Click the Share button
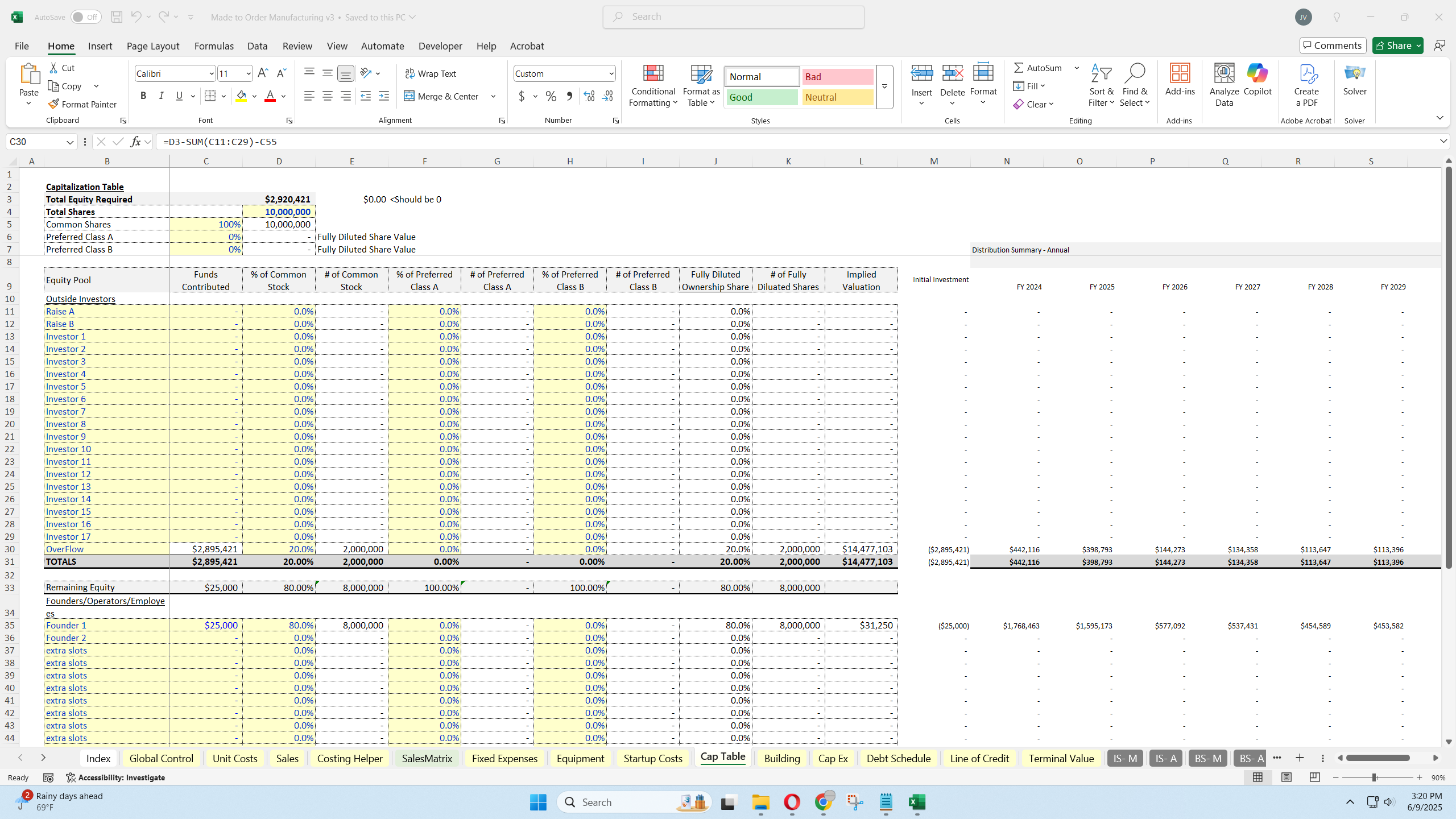This screenshot has height=819, width=1456. (x=1397, y=45)
